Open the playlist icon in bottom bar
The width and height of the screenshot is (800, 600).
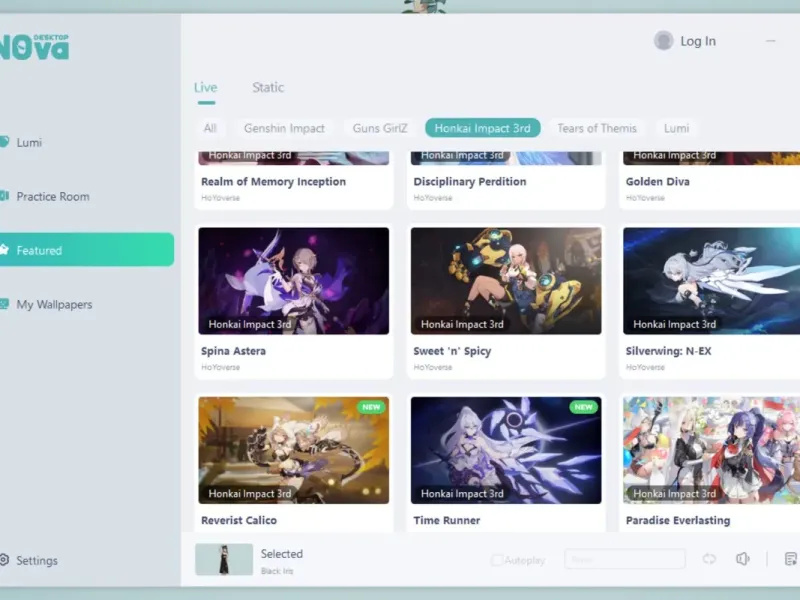coord(790,559)
